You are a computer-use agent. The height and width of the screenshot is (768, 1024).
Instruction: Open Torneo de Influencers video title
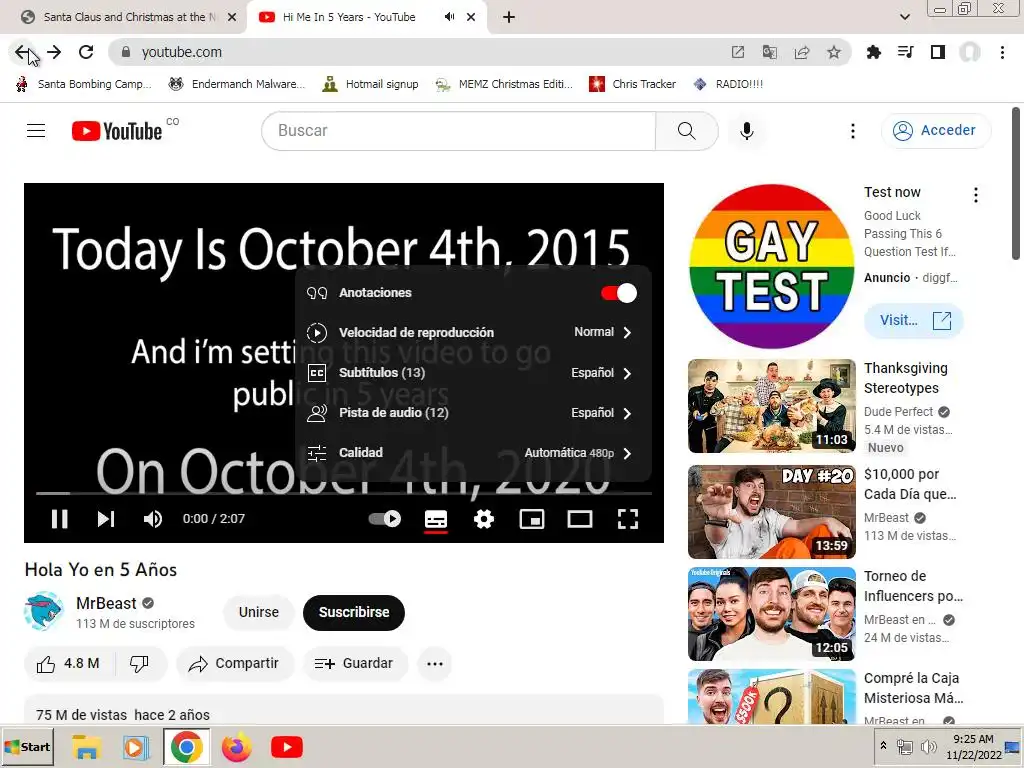pos(913,586)
